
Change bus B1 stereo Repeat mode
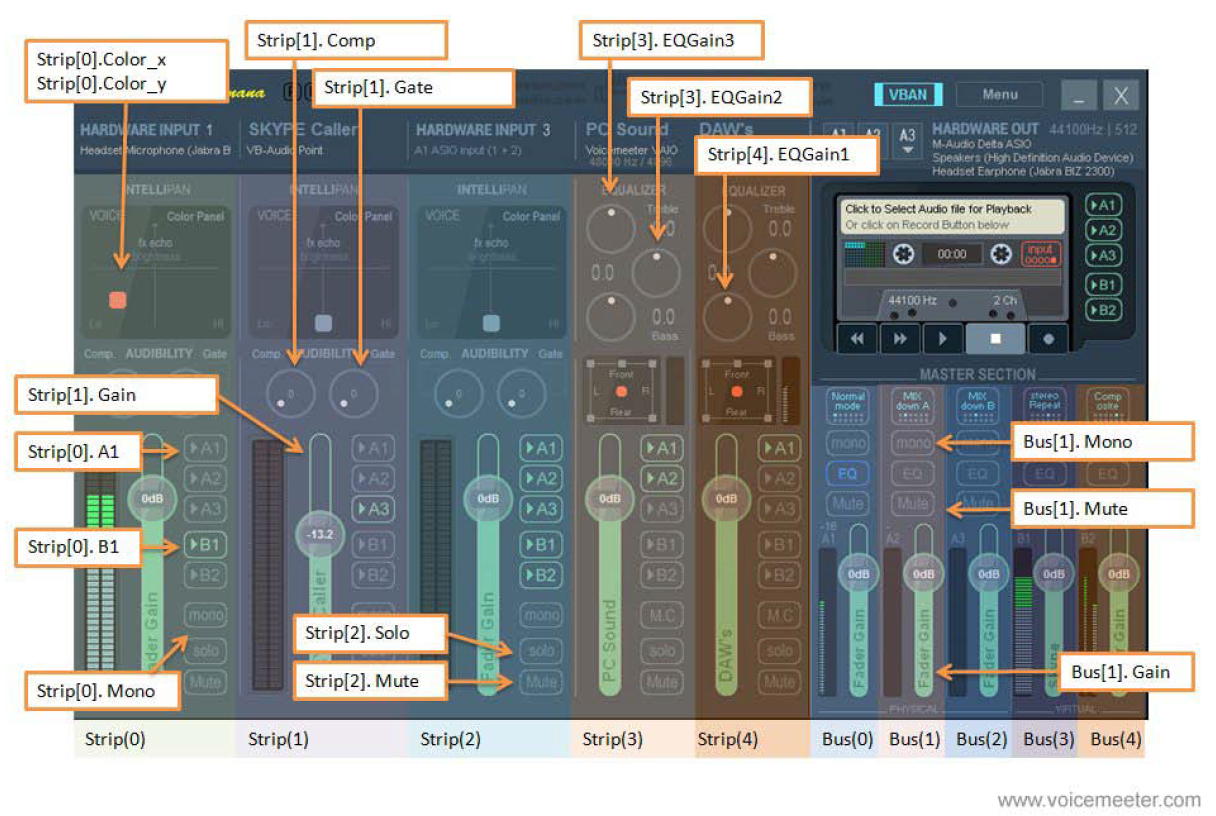pos(1043,406)
